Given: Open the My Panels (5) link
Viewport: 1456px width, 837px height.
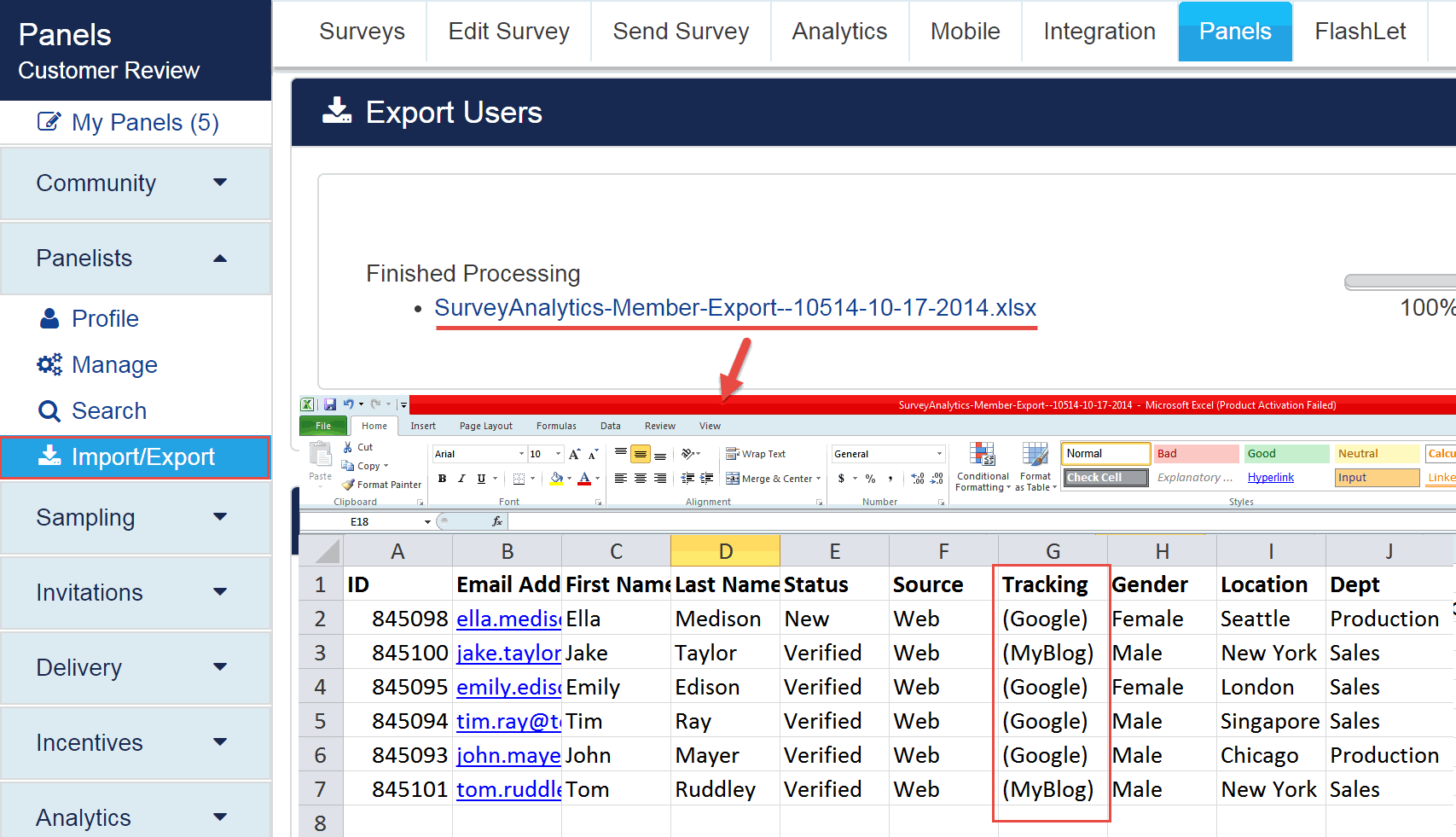Looking at the screenshot, I should (x=130, y=123).
